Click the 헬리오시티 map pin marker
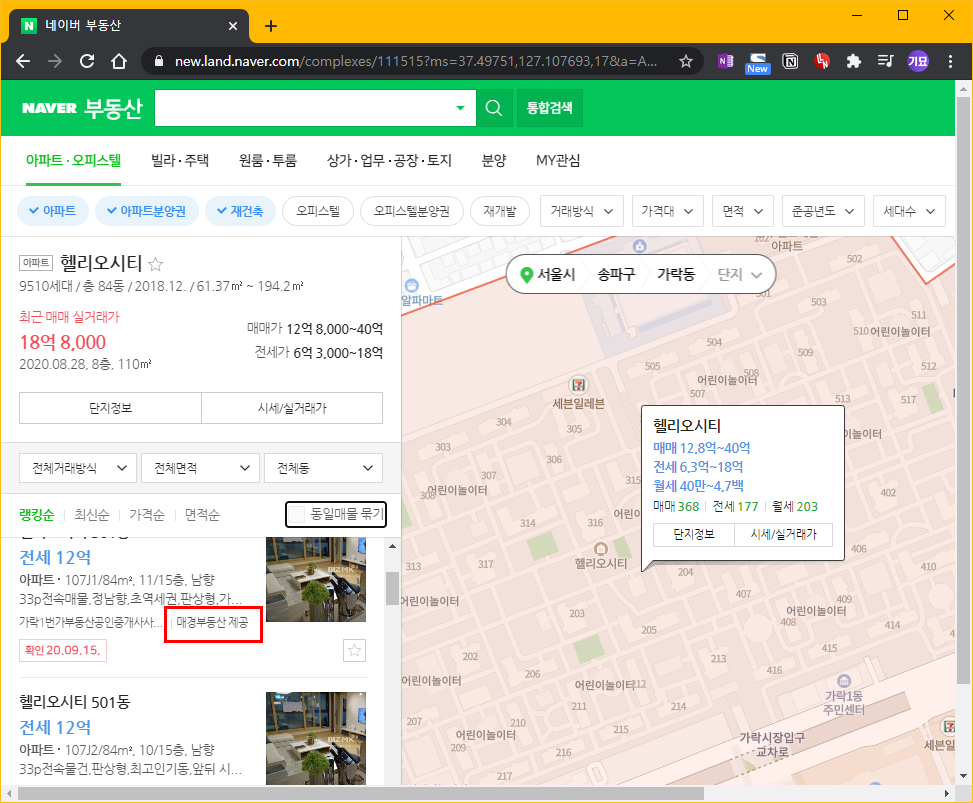The height and width of the screenshot is (803, 973). coord(601,549)
